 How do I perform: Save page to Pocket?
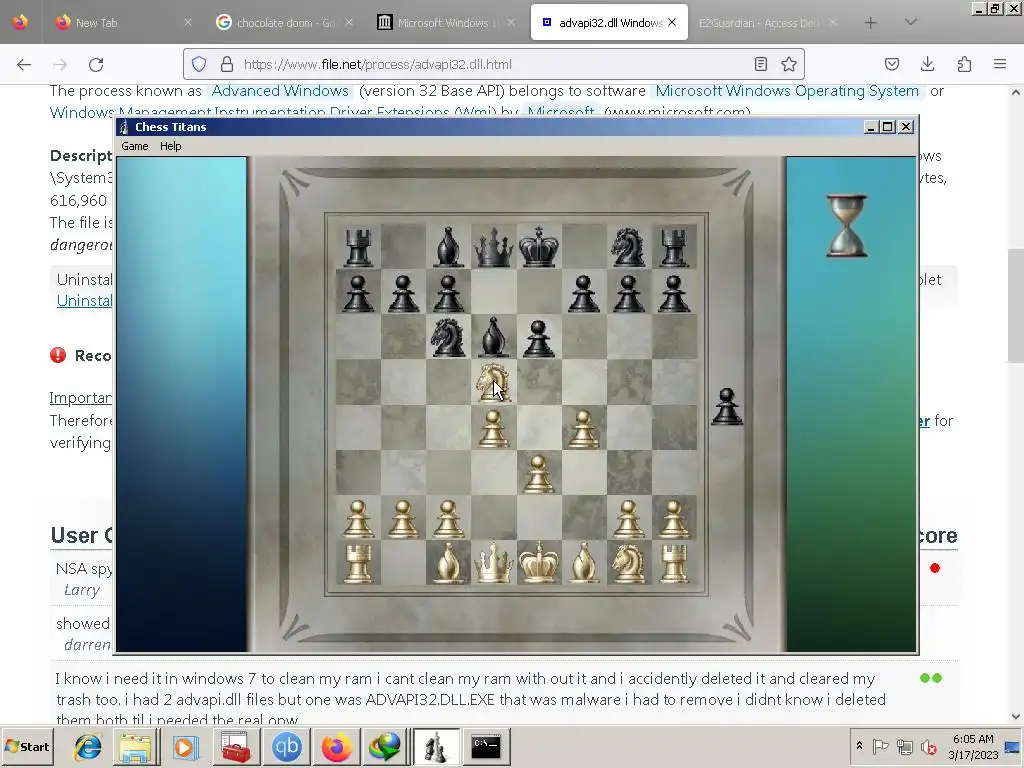pyautogui.click(x=891, y=64)
